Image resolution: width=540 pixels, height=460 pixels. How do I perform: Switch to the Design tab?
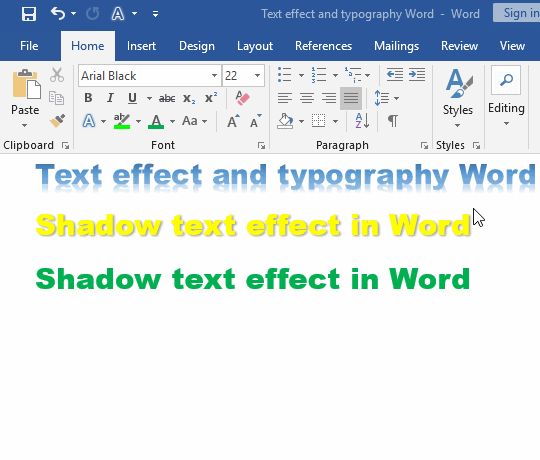[x=197, y=46]
